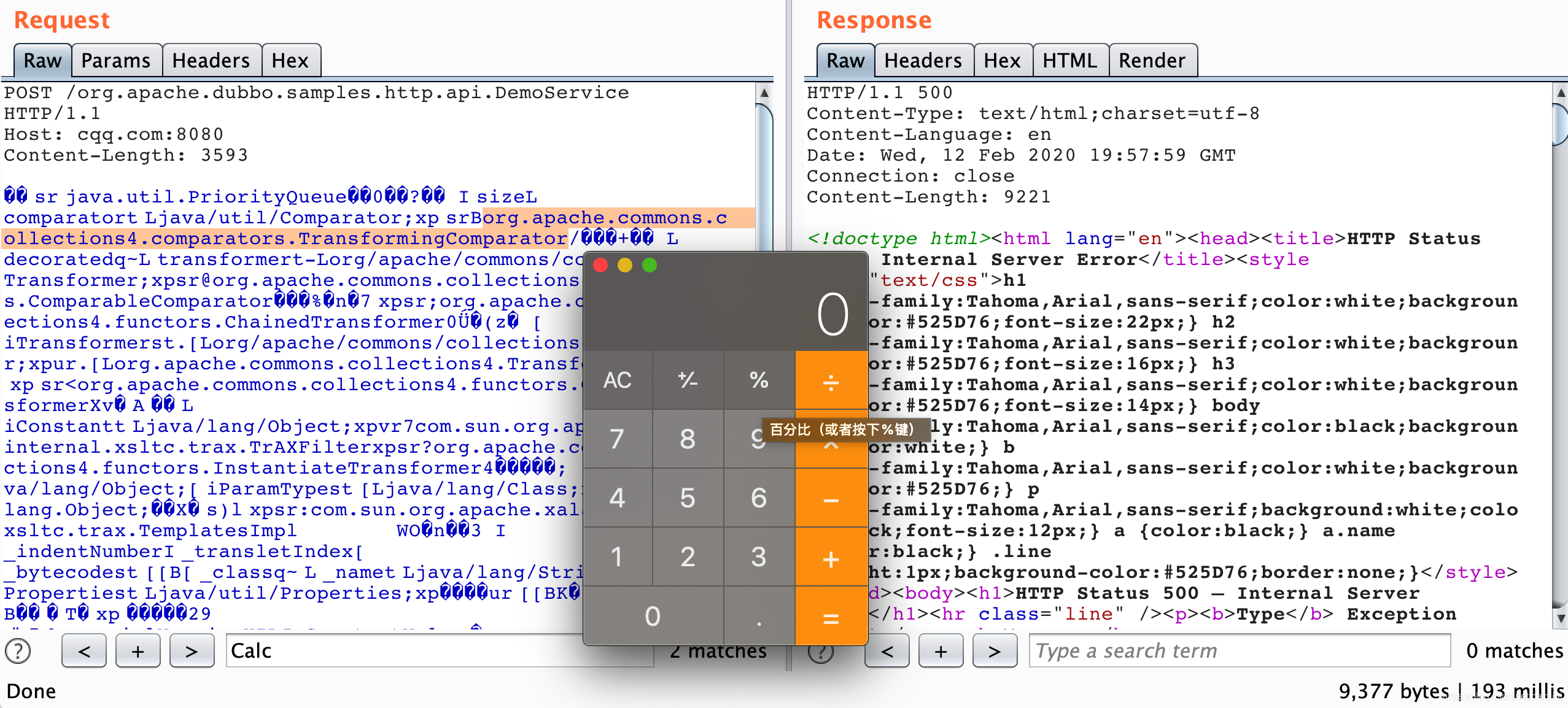Switch to the Response HTML tab
This screenshot has height=708, width=1568.
coord(1070,60)
